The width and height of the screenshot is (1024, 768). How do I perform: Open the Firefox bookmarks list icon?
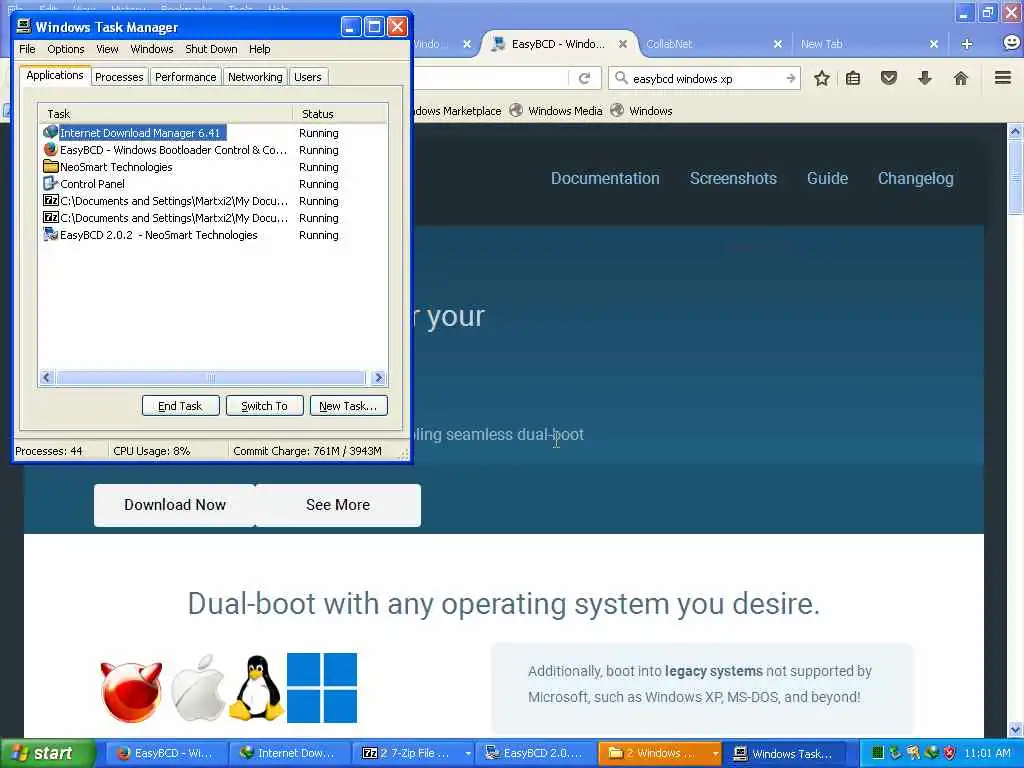[853, 78]
